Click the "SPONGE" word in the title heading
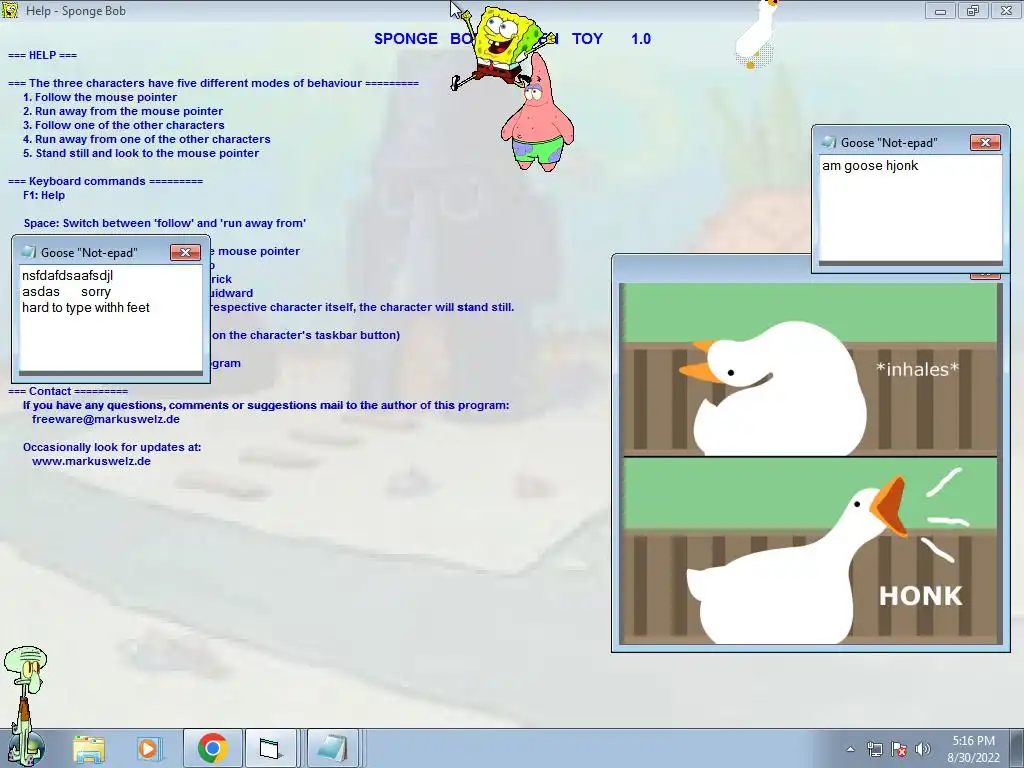This screenshot has width=1024, height=768. (406, 39)
